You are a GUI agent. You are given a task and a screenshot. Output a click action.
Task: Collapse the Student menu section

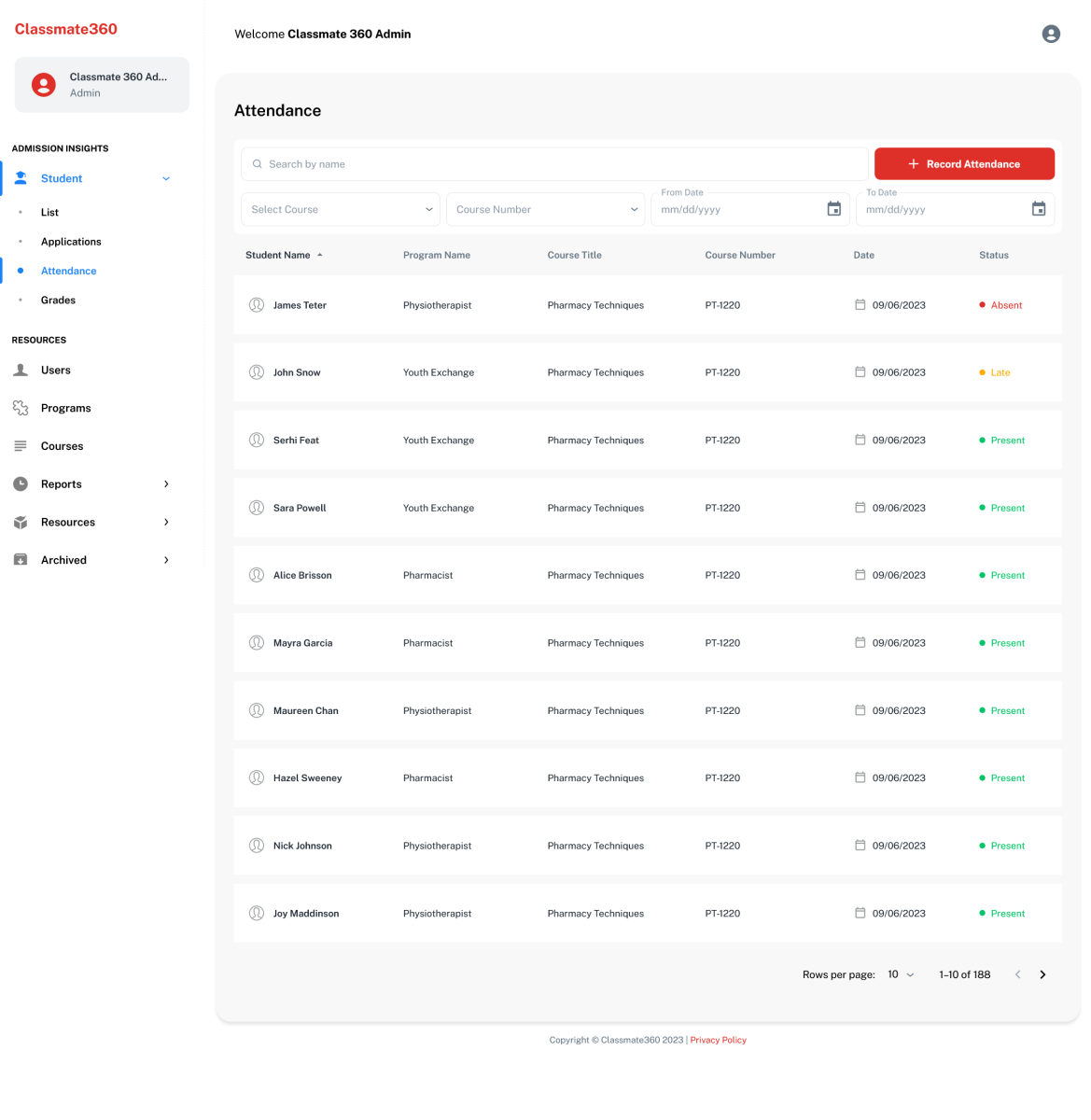pos(166,178)
